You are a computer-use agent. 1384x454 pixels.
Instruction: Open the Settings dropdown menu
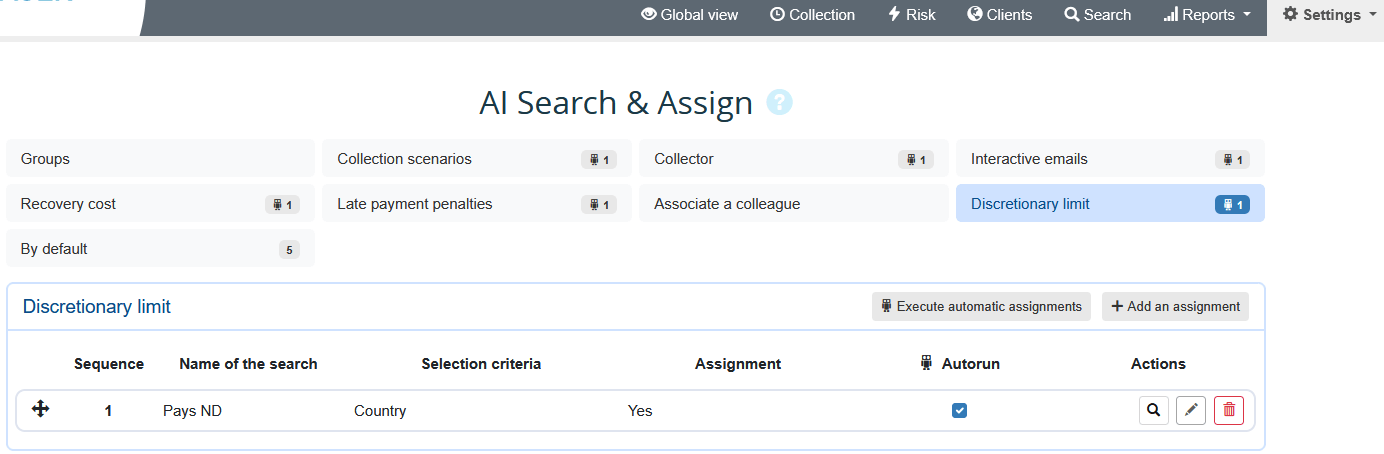tap(1326, 15)
